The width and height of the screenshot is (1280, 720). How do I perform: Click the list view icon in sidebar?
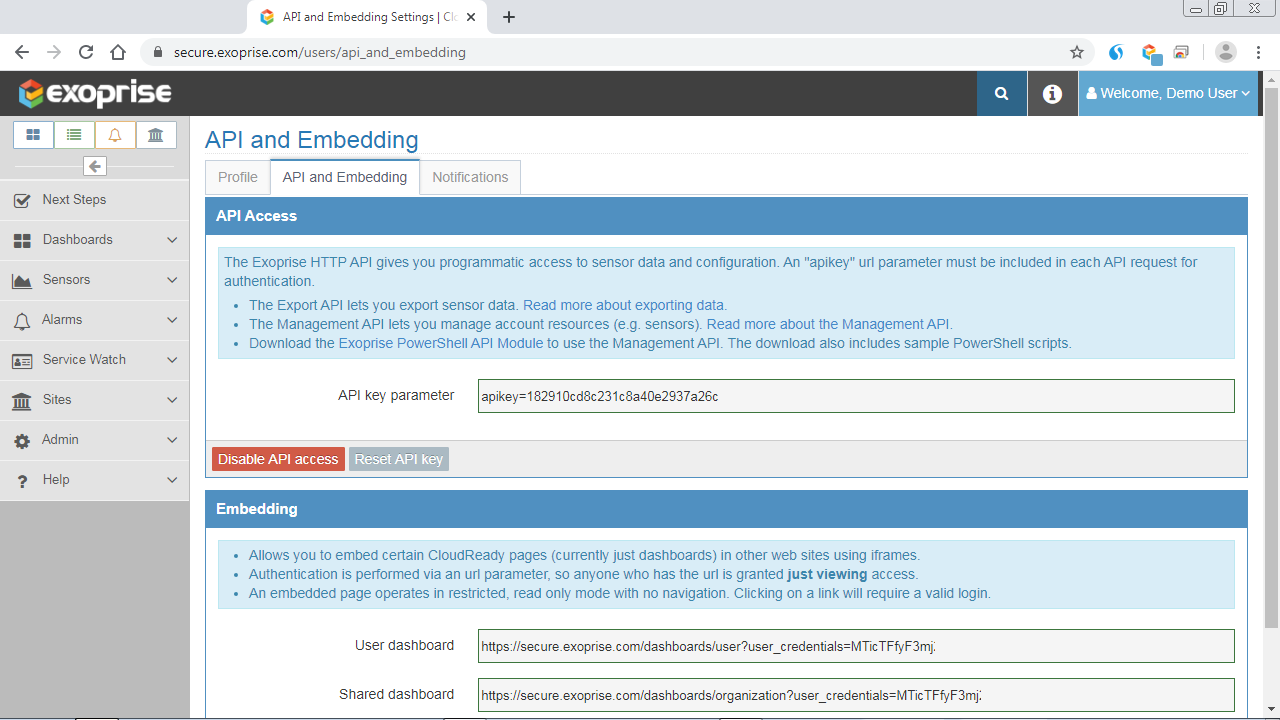point(74,135)
